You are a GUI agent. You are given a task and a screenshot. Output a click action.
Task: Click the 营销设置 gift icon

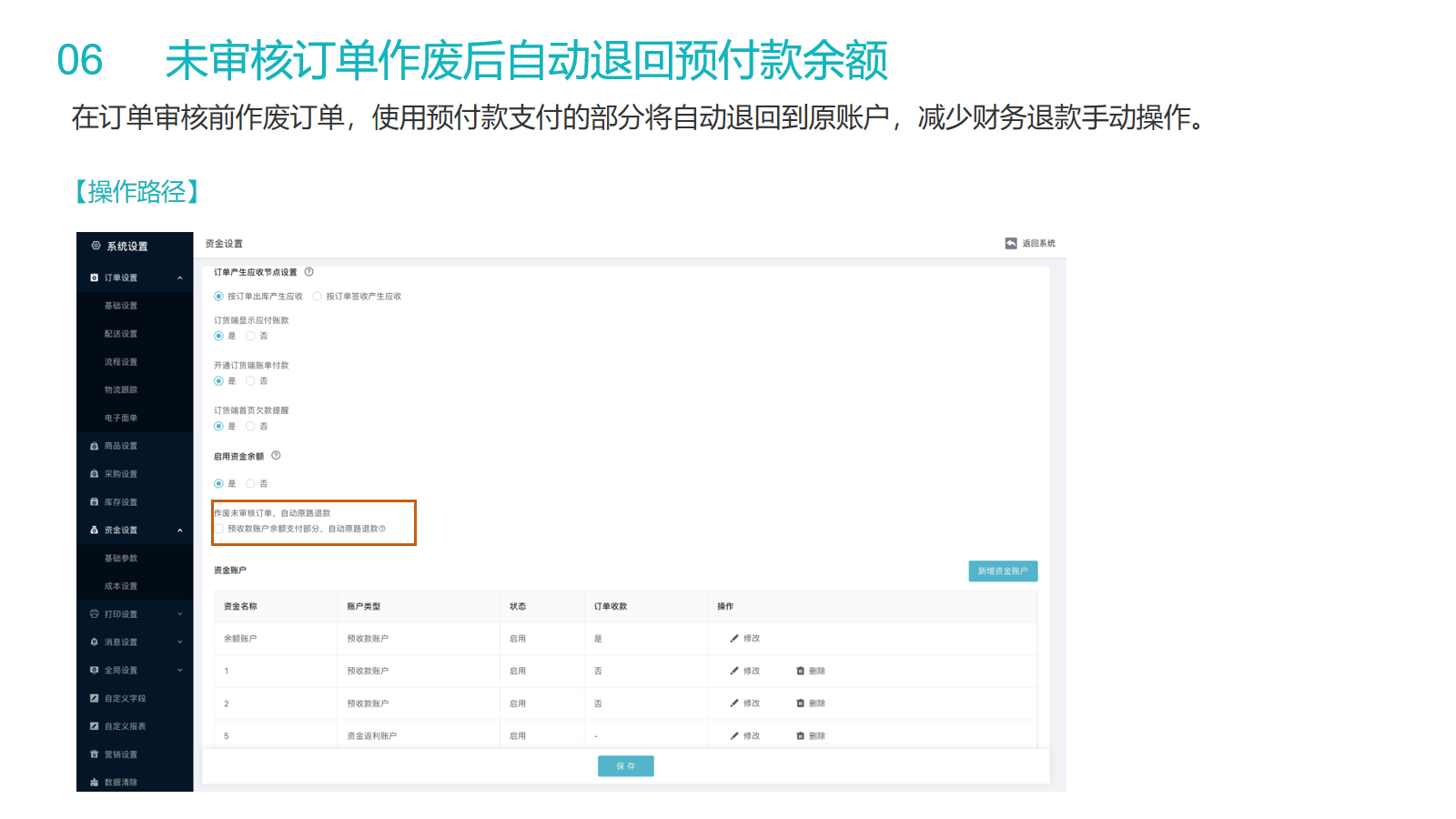pyautogui.click(x=95, y=754)
